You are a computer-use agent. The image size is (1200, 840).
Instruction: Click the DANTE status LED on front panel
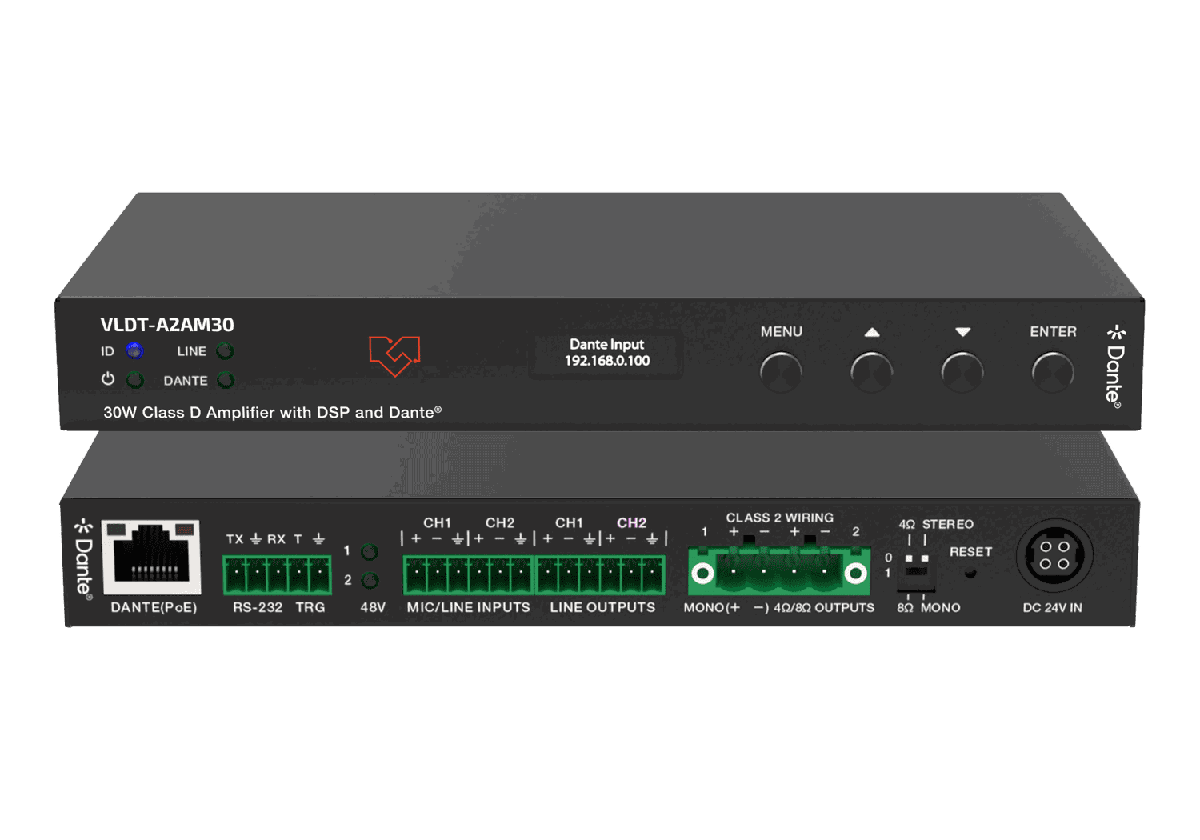tap(225, 380)
